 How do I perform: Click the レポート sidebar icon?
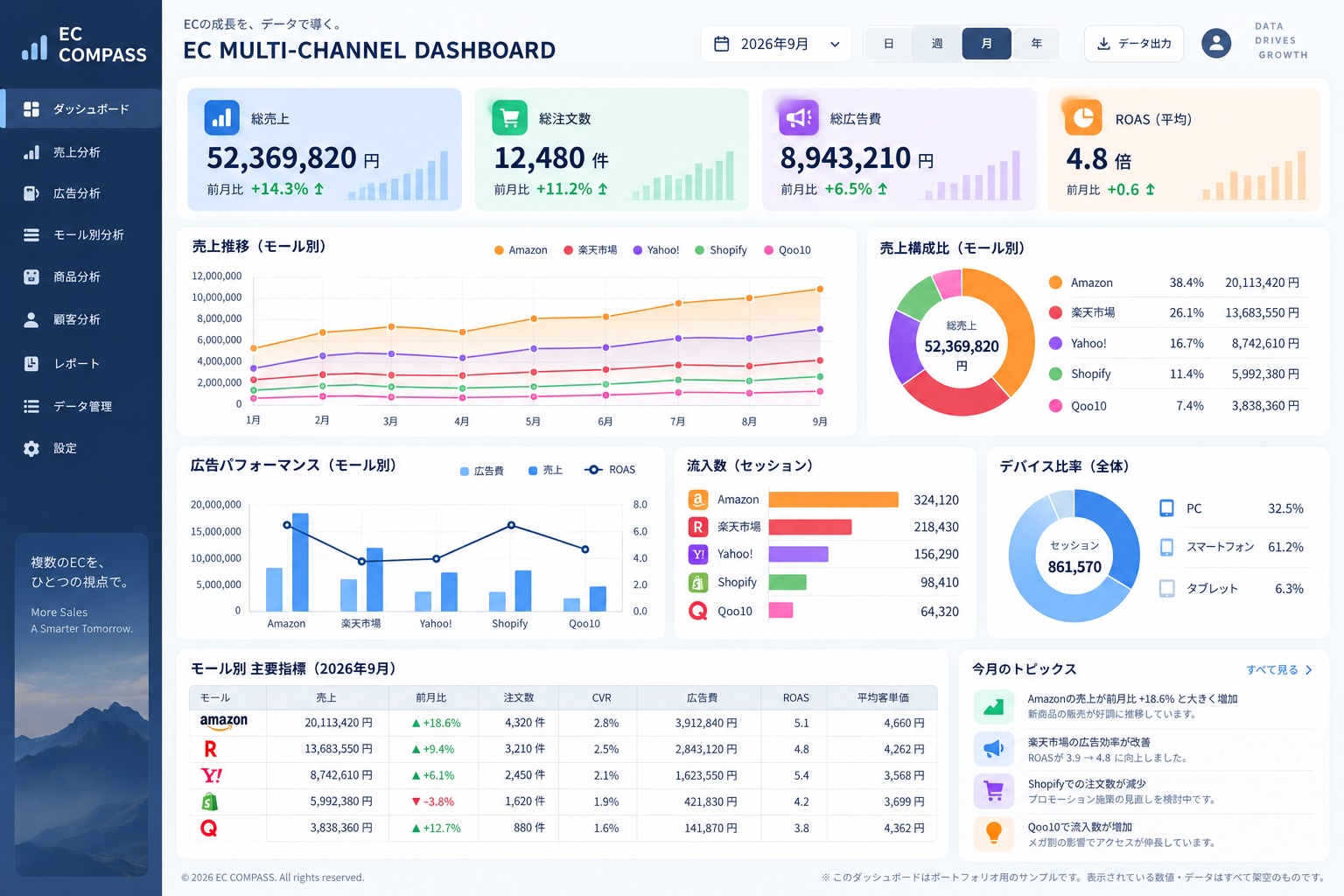click(x=31, y=363)
